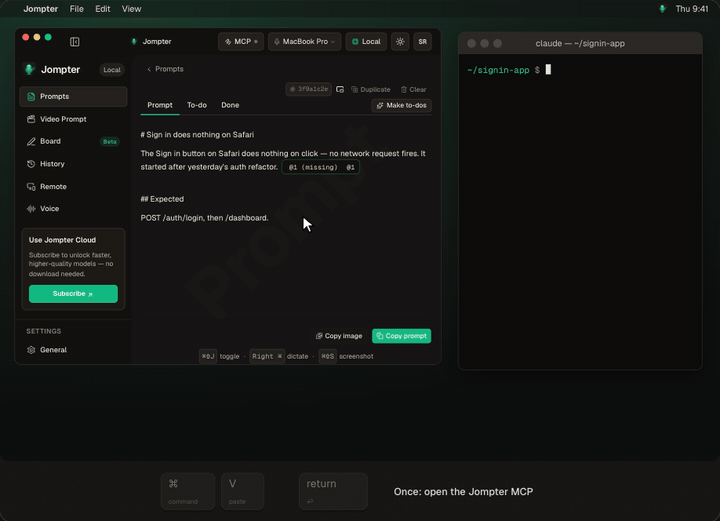Open Remote in the sidebar
The width and height of the screenshot is (720, 521).
[73, 186]
